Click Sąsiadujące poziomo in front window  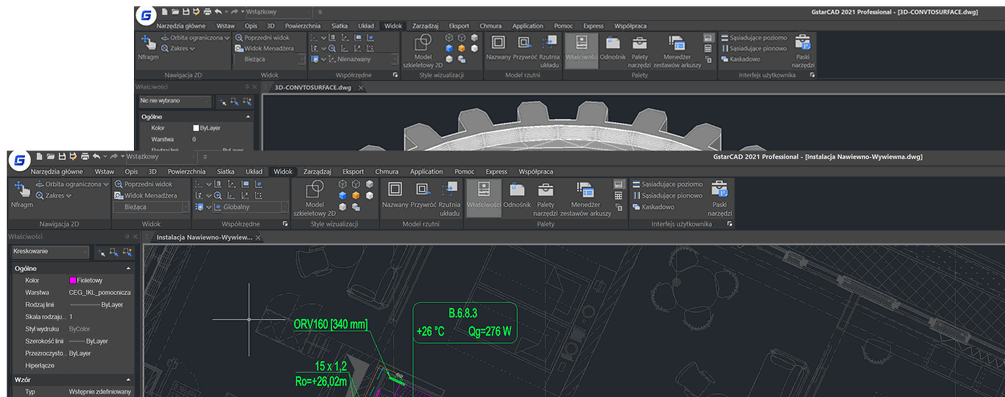668,183
